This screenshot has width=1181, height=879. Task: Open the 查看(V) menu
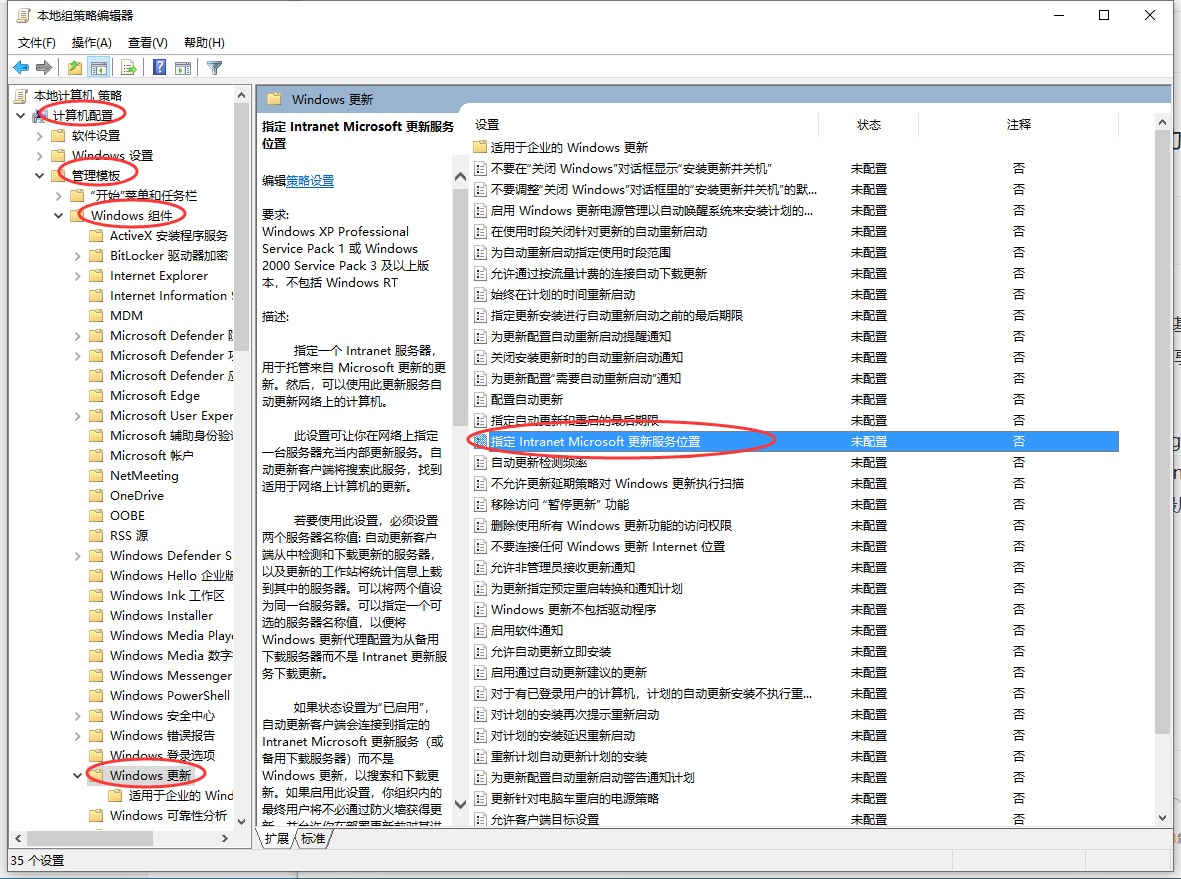coord(146,42)
